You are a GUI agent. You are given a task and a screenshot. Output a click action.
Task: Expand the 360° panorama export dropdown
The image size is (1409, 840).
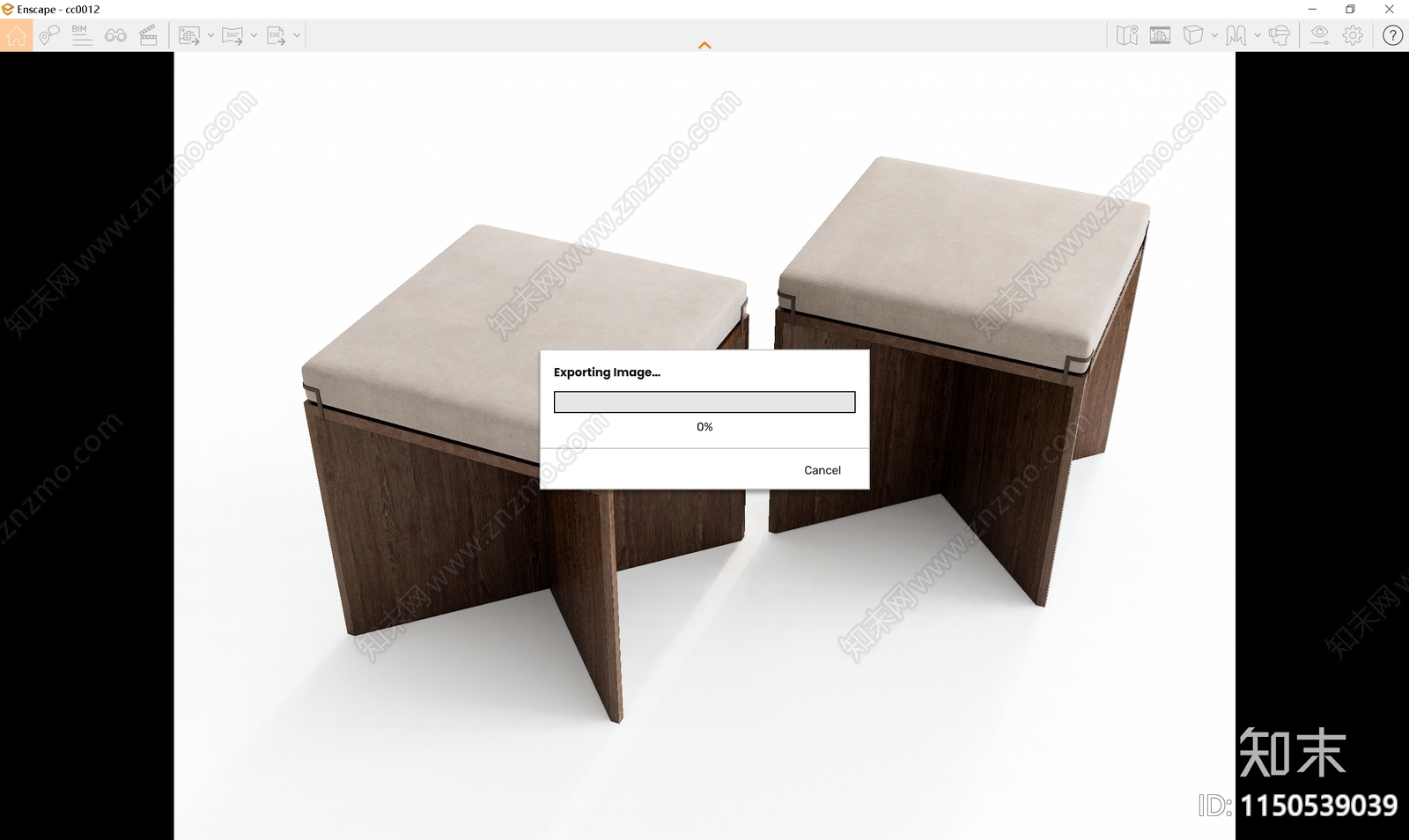tap(254, 35)
